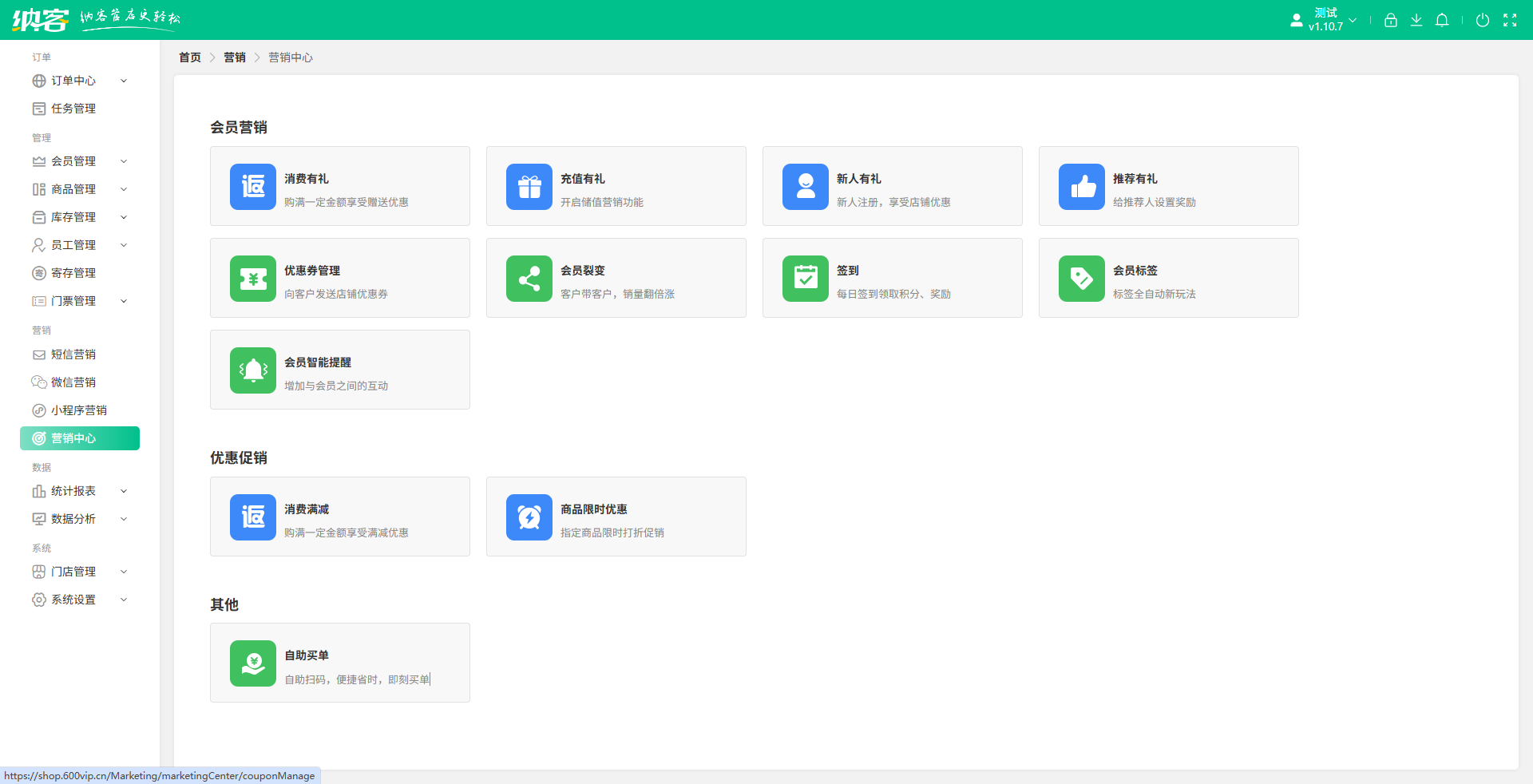
Task: Open the notification bell
Action: point(1441,21)
